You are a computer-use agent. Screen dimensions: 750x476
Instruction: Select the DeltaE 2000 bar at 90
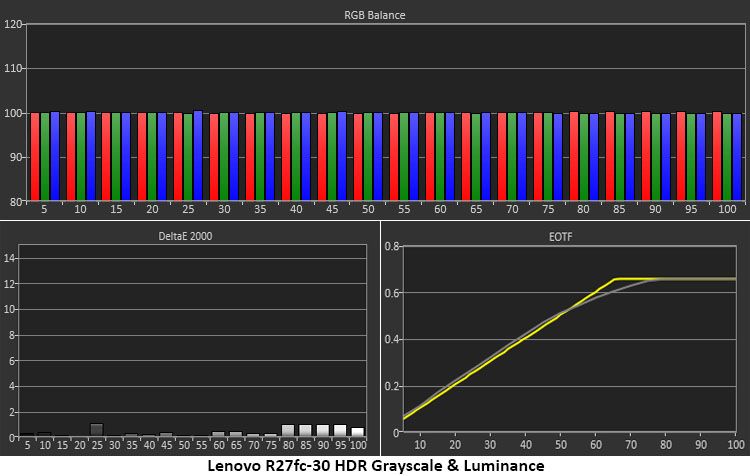pyautogui.click(x=323, y=431)
